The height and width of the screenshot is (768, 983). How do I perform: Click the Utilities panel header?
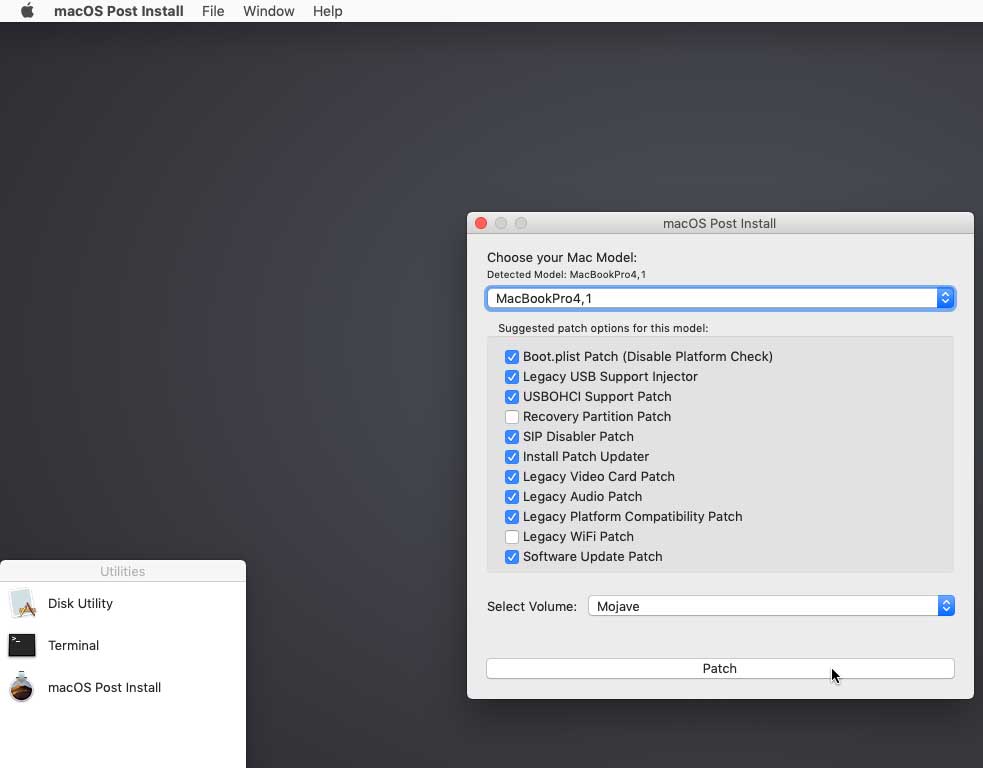(123, 571)
